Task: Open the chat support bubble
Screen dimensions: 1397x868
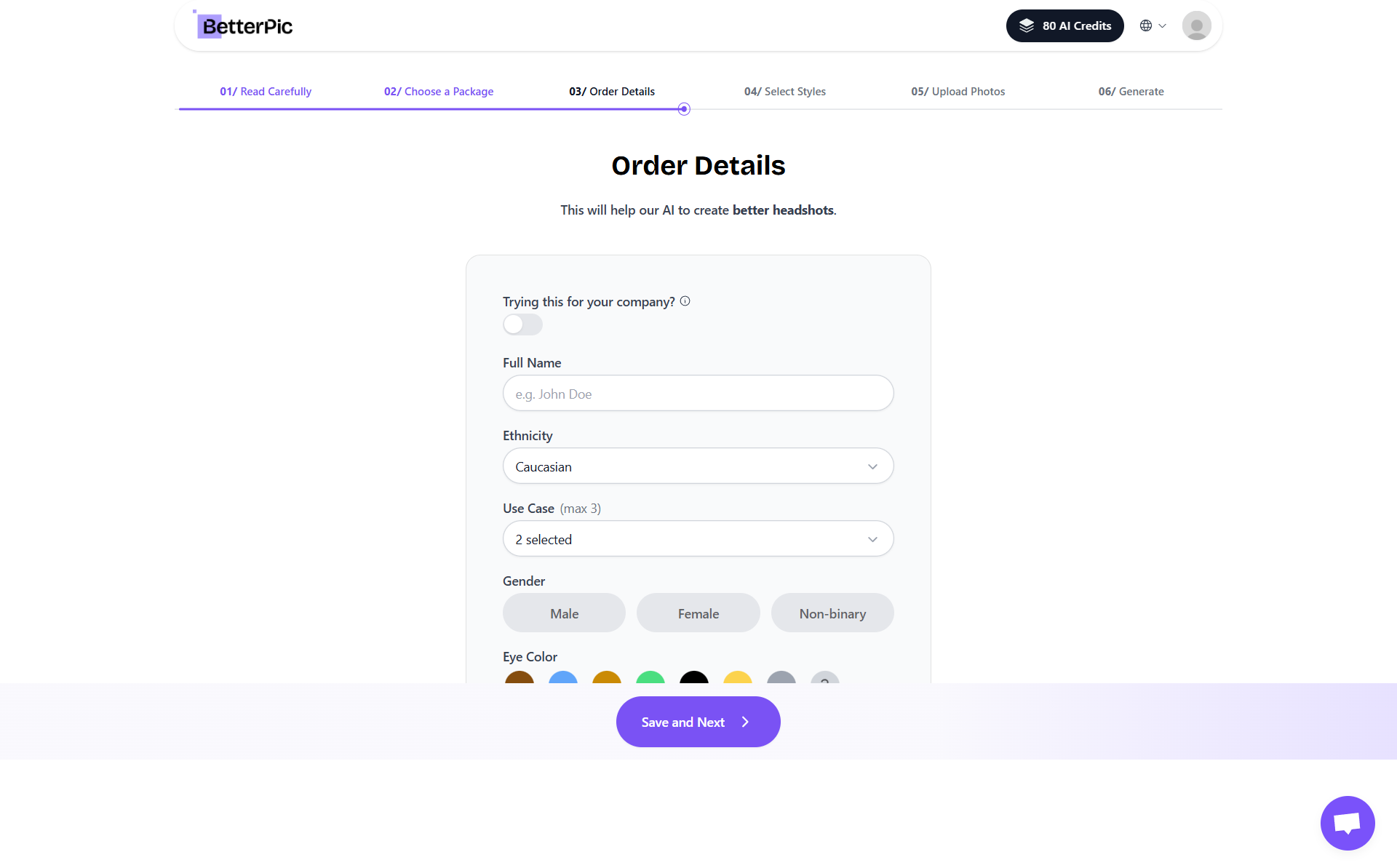Action: pos(1348,823)
